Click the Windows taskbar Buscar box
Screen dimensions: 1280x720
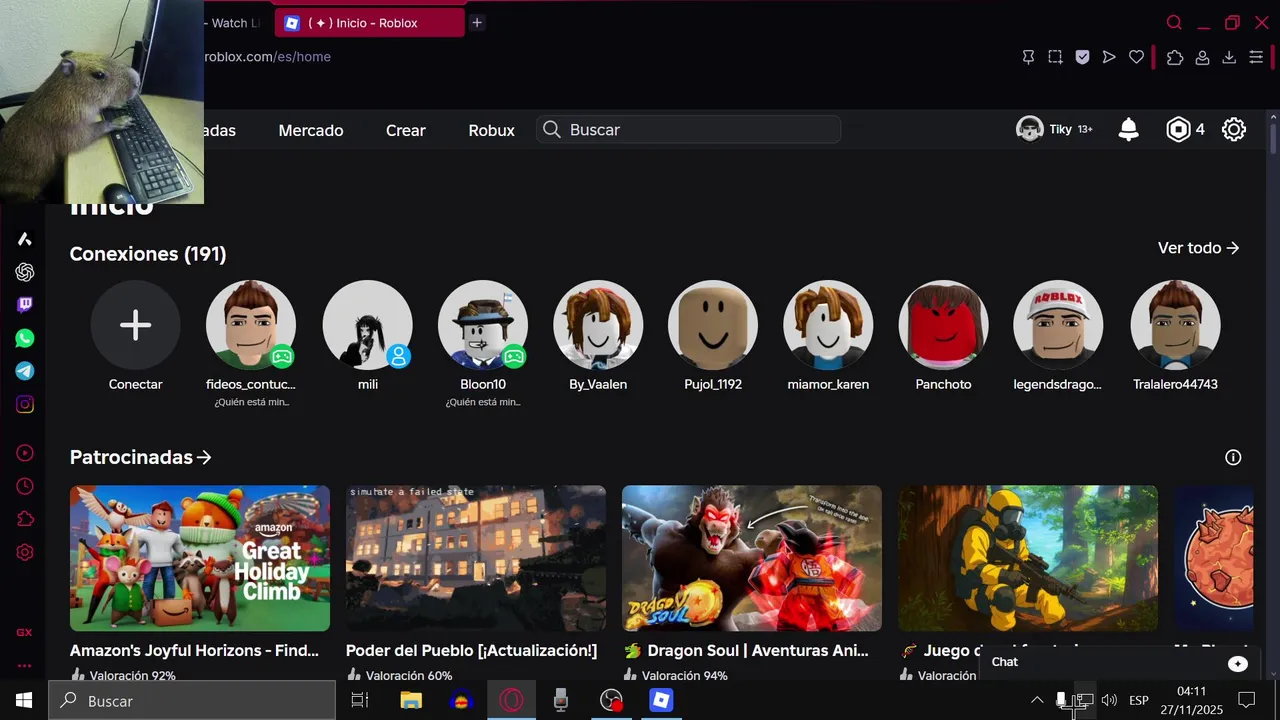pyautogui.click(x=192, y=701)
